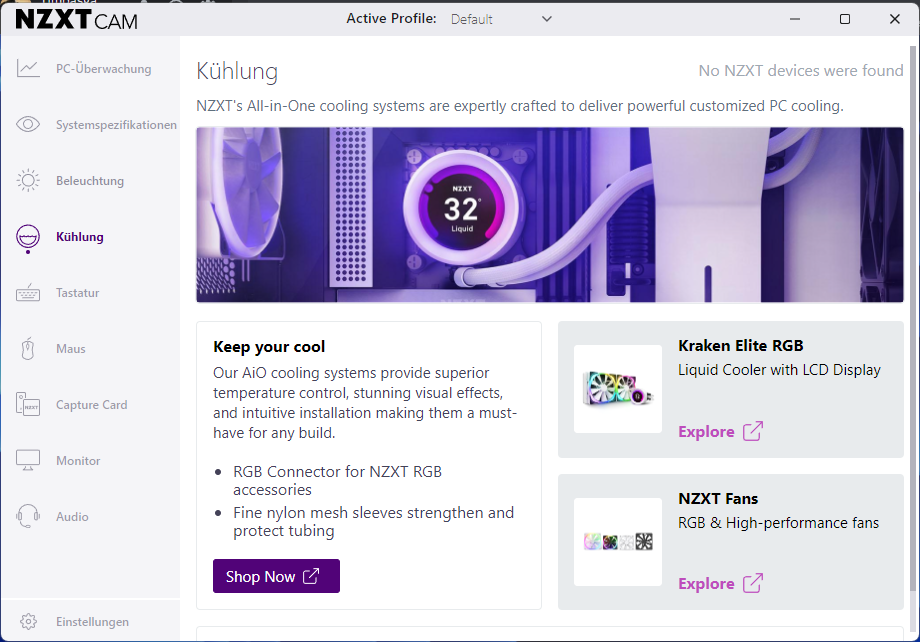The width and height of the screenshot is (920, 642).
Task: Click the NZXT CAM logo
Action: 76,19
